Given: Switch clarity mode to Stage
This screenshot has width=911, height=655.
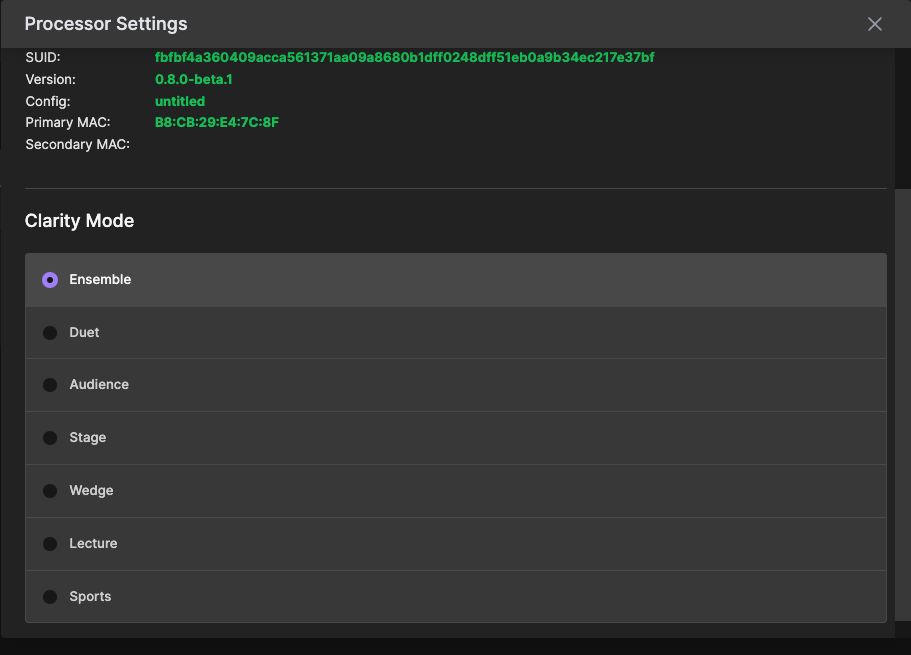Looking at the screenshot, I should tap(50, 438).
